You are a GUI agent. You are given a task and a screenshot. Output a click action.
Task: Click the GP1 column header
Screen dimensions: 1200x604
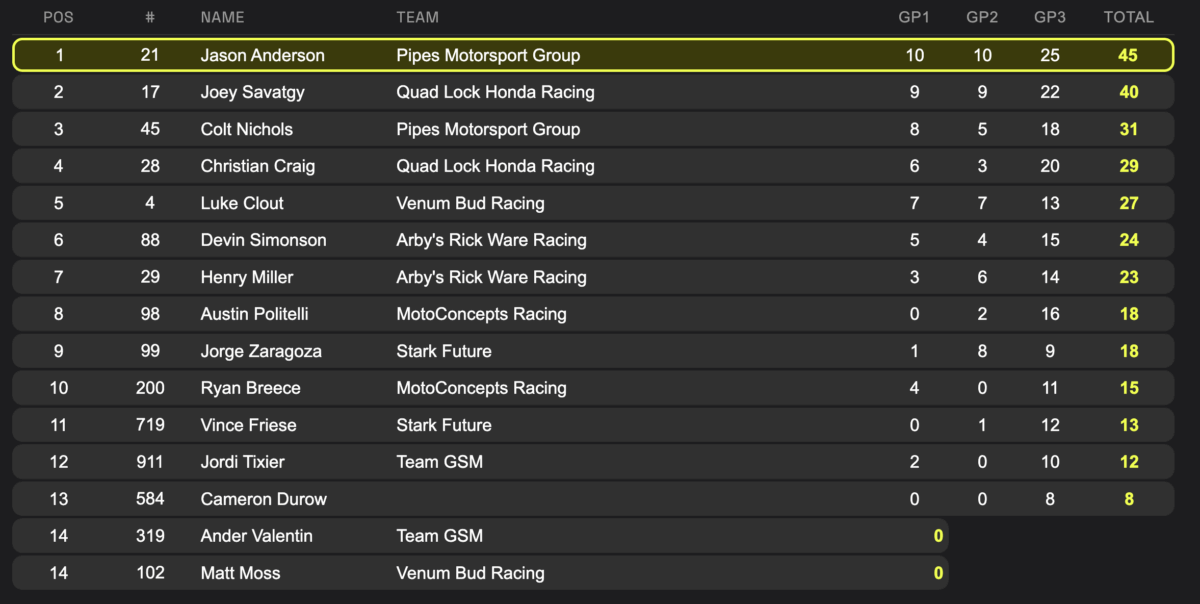coord(914,17)
